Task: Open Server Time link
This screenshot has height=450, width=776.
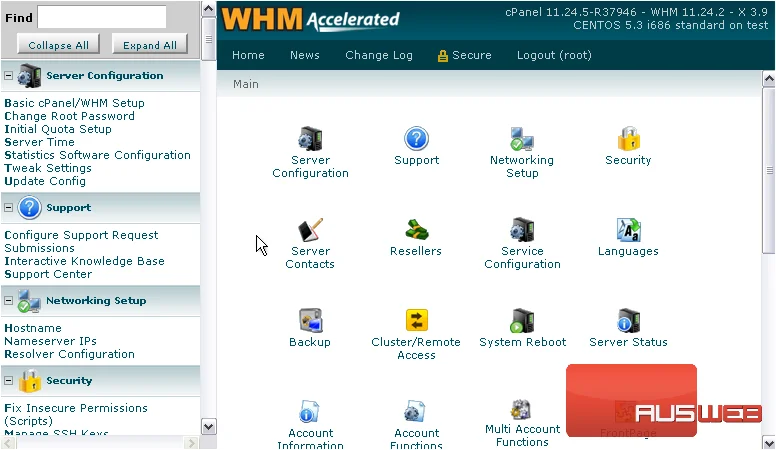Action: pyautogui.click(x=39, y=142)
